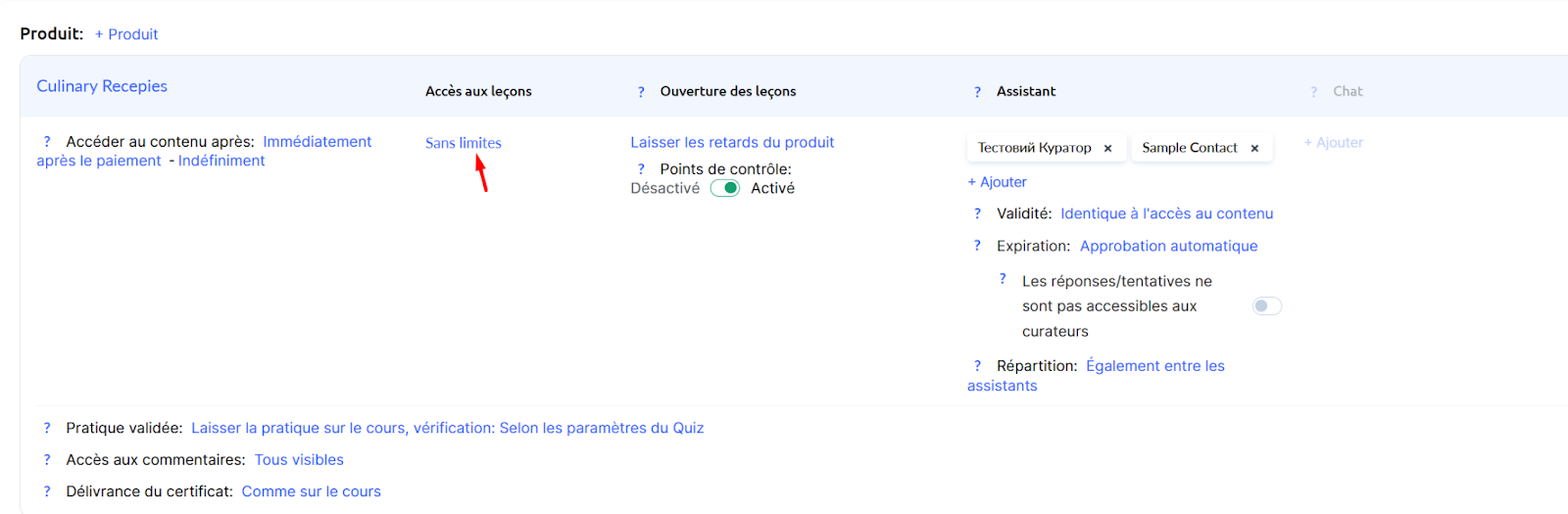Open Tous visibles comments access option
1568x514 pixels.
[x=299, y=460]
